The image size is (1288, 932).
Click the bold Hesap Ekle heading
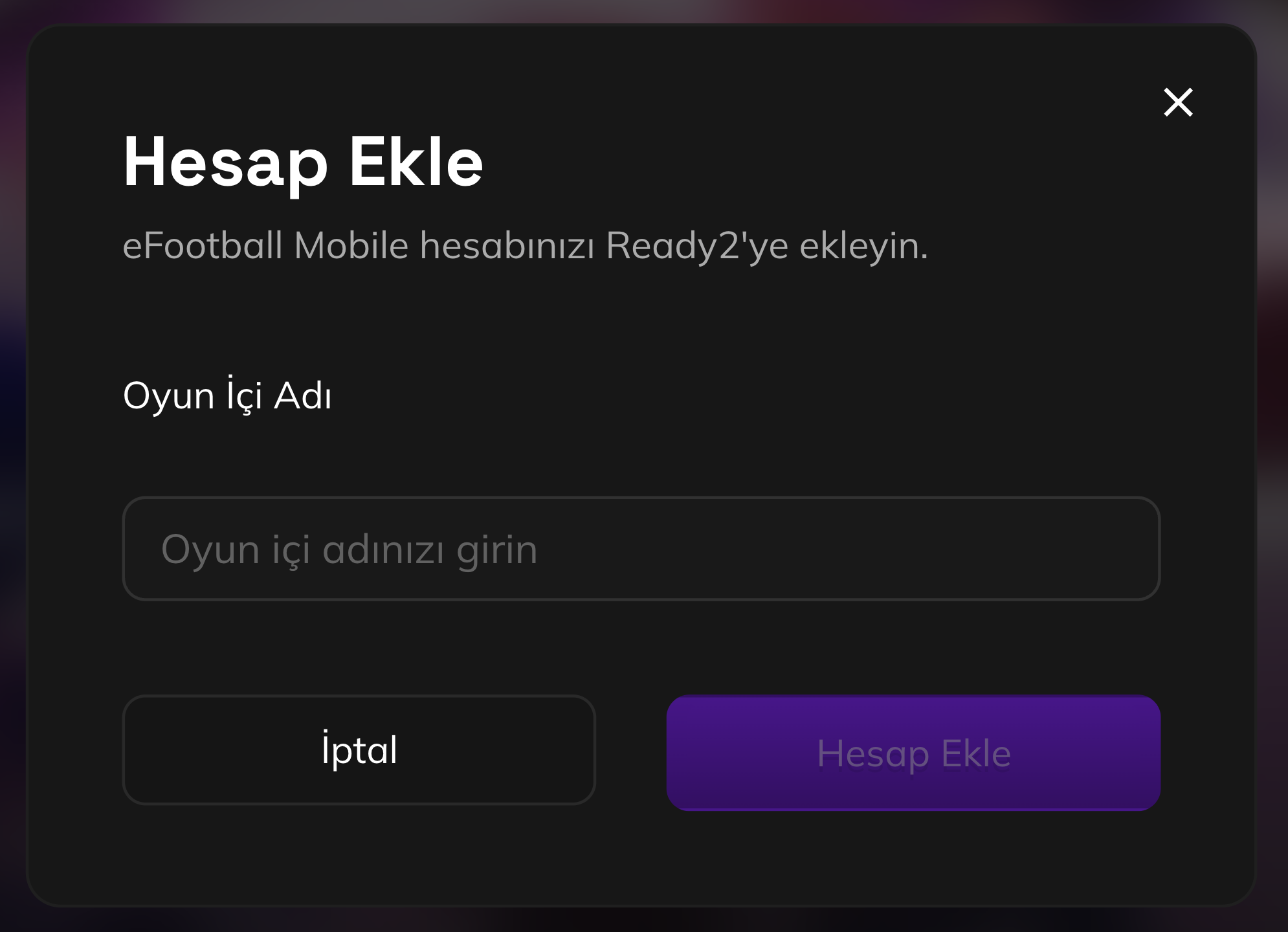coord(303,162)
